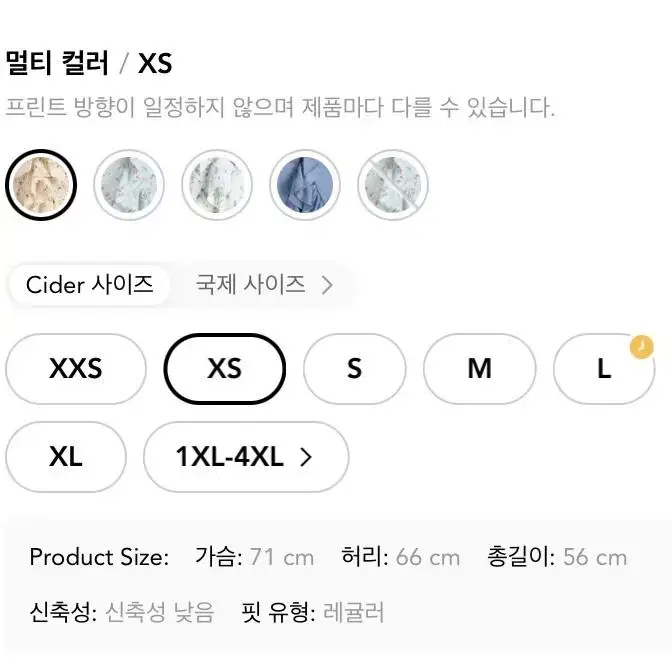
Task: Select size L
Action: coord(604,369)
